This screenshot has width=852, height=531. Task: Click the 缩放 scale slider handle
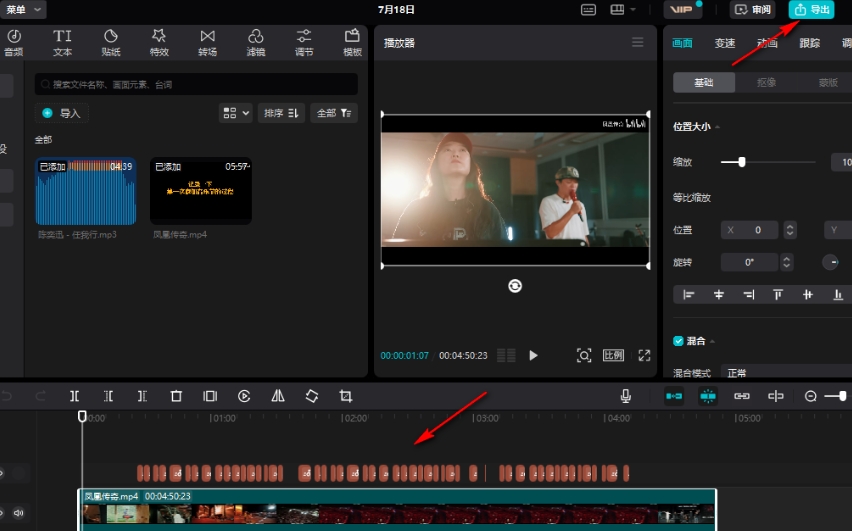[741, 161]
